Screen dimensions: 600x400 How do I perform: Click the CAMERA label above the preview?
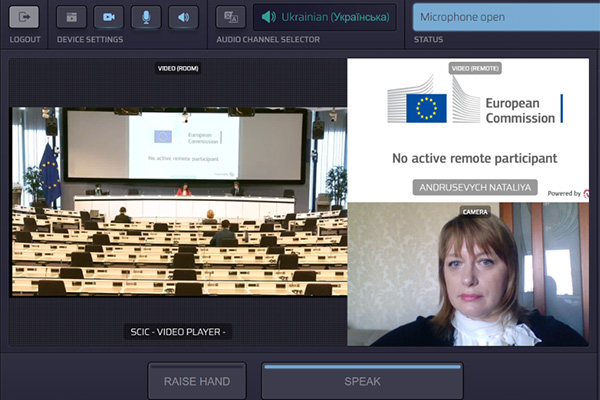pos(474,211)
